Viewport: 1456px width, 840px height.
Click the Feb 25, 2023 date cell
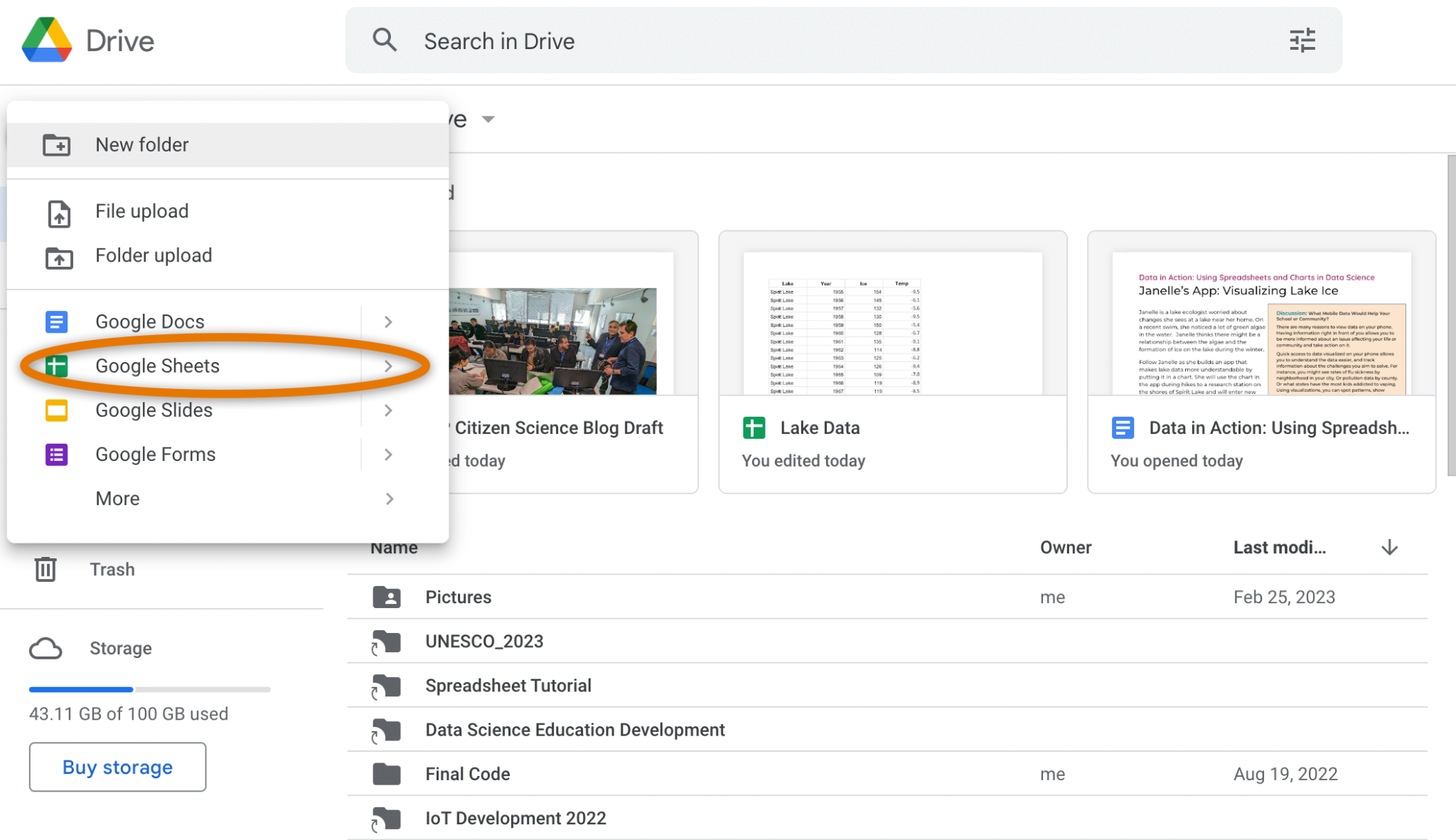1285,597
